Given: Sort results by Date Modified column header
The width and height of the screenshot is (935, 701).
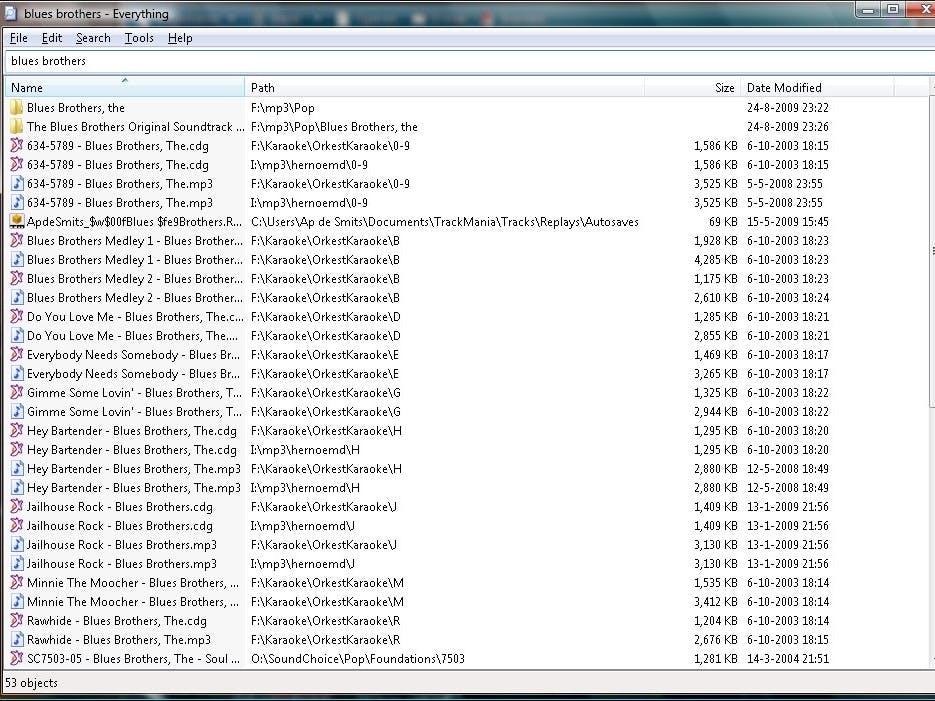Looking at the screenshot, I should point(818,87).
